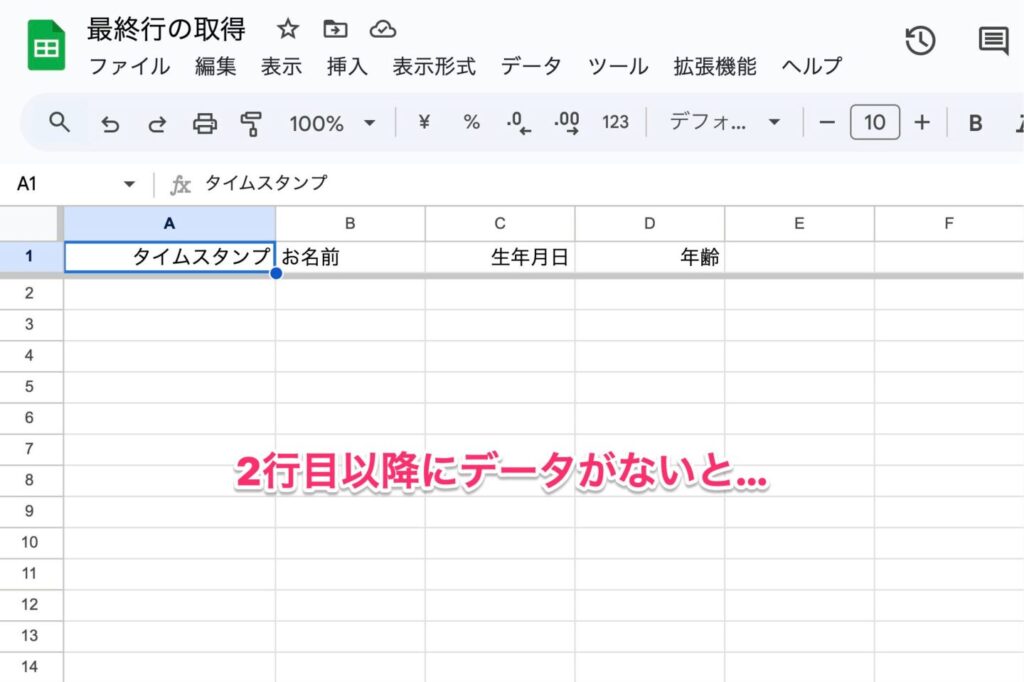Select row 12 header
This screenshot has height=682, width=1024.
click(30, 605)
